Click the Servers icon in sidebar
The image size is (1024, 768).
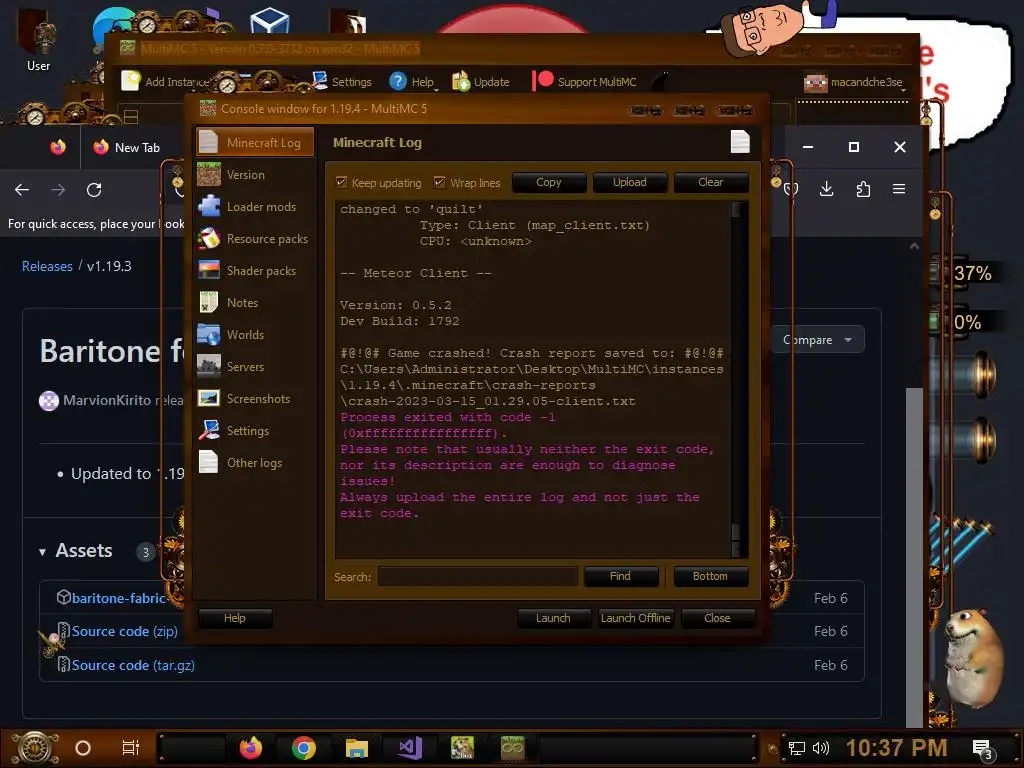pyautogui.click(x=209, y=366)
